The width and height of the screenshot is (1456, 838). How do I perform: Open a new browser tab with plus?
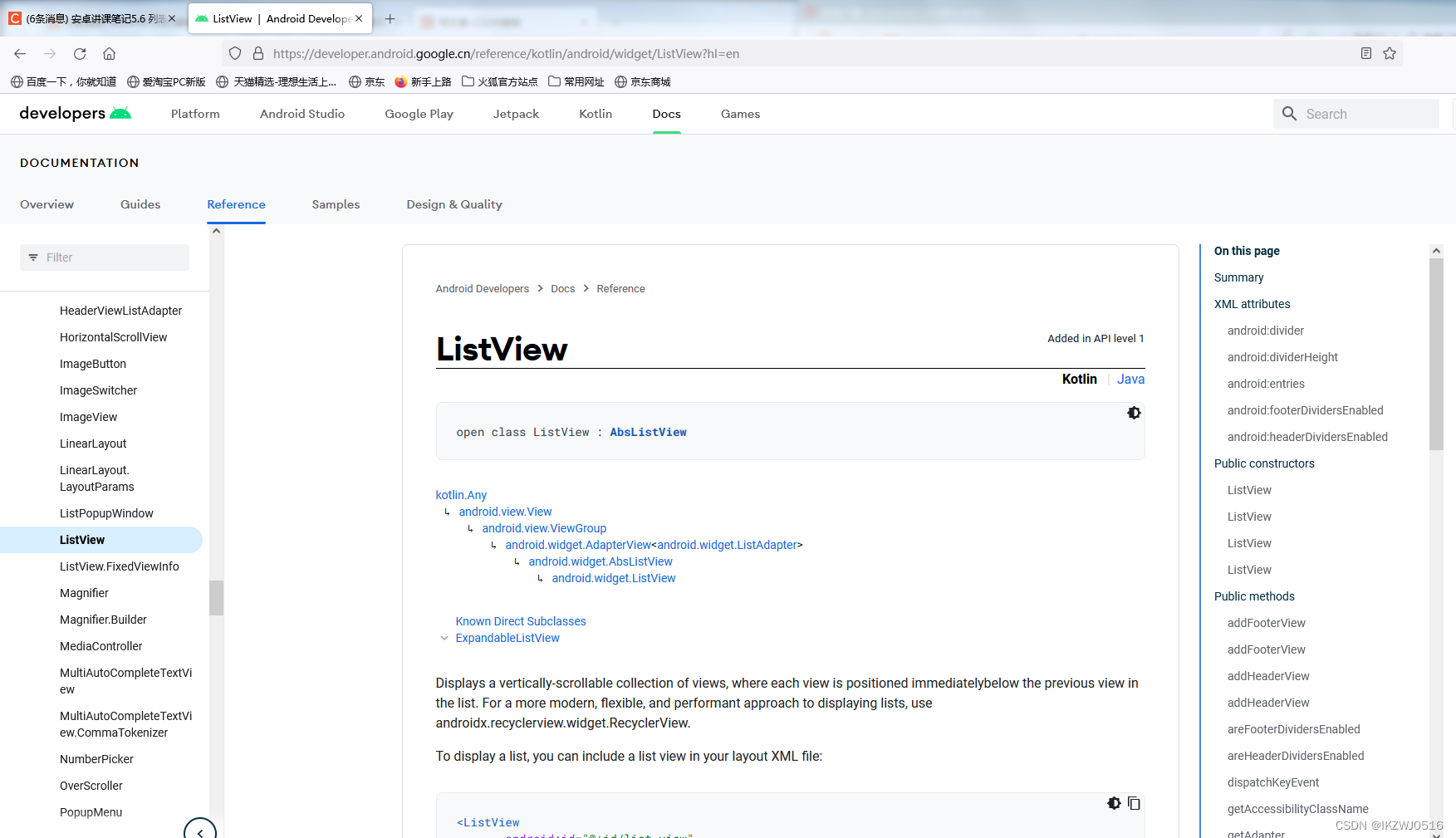(390, 18)
